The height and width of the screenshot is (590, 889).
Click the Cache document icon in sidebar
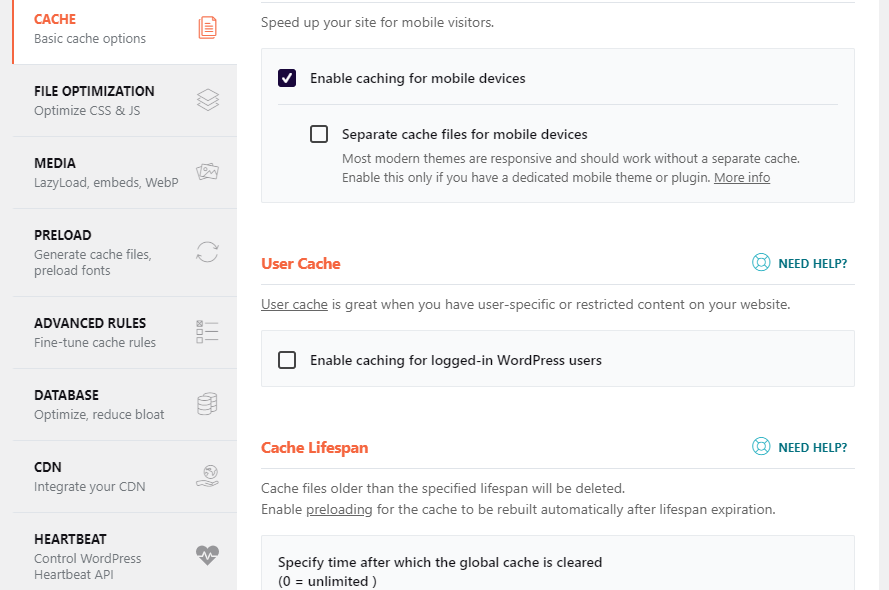click(208, 28)
